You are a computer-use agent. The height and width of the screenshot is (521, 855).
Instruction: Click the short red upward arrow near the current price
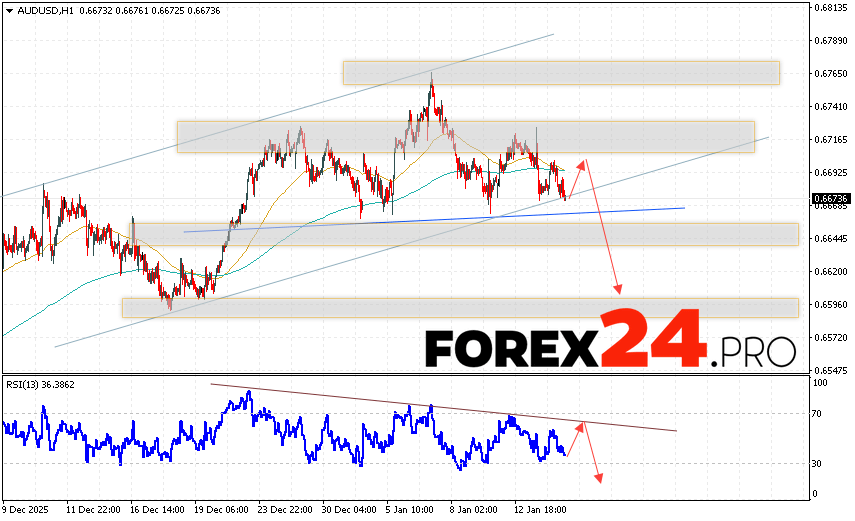577,176
